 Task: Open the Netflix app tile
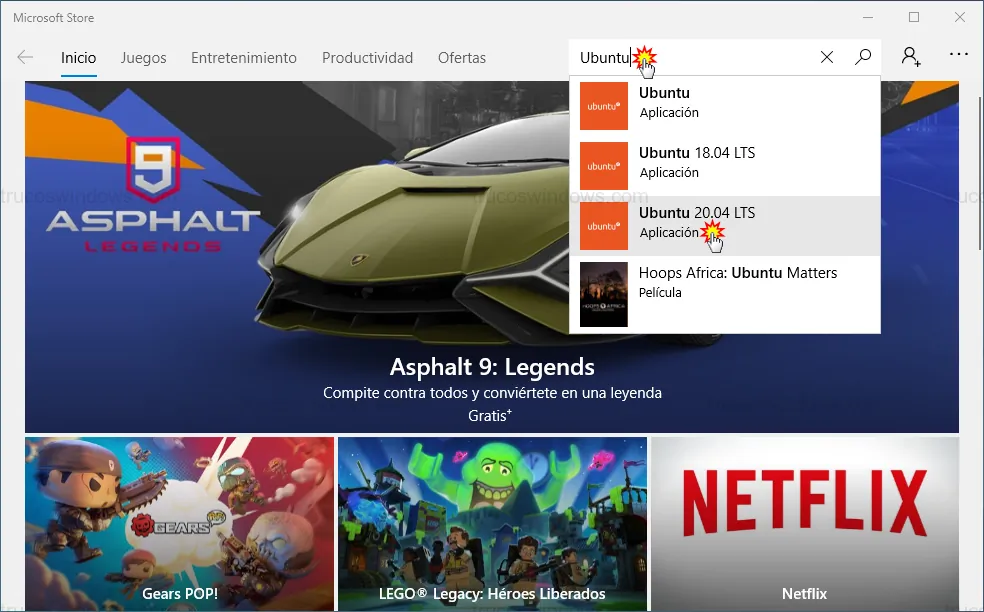[804, 523]
